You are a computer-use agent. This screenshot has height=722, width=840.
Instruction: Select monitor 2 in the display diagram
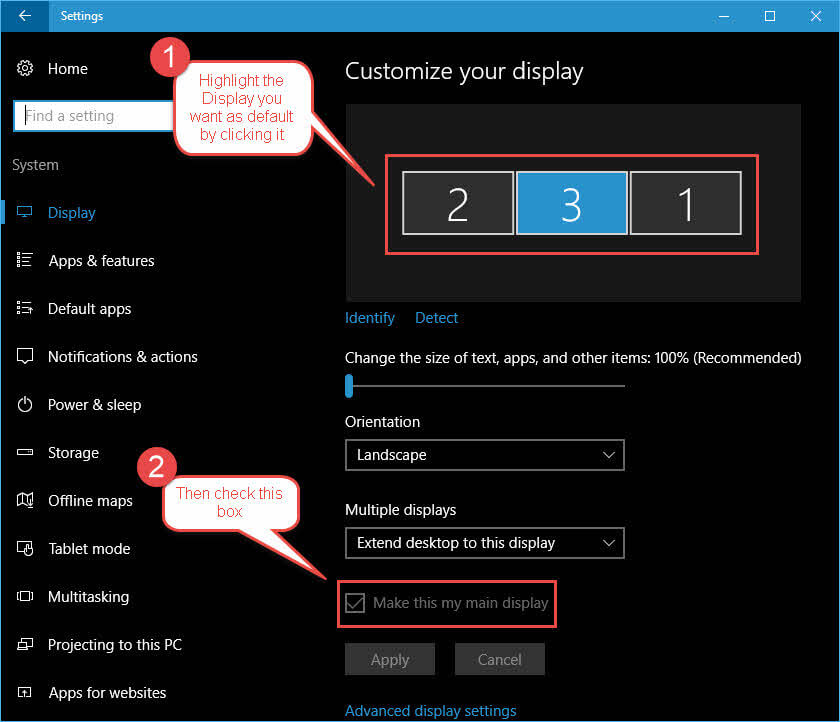point(457,202)
